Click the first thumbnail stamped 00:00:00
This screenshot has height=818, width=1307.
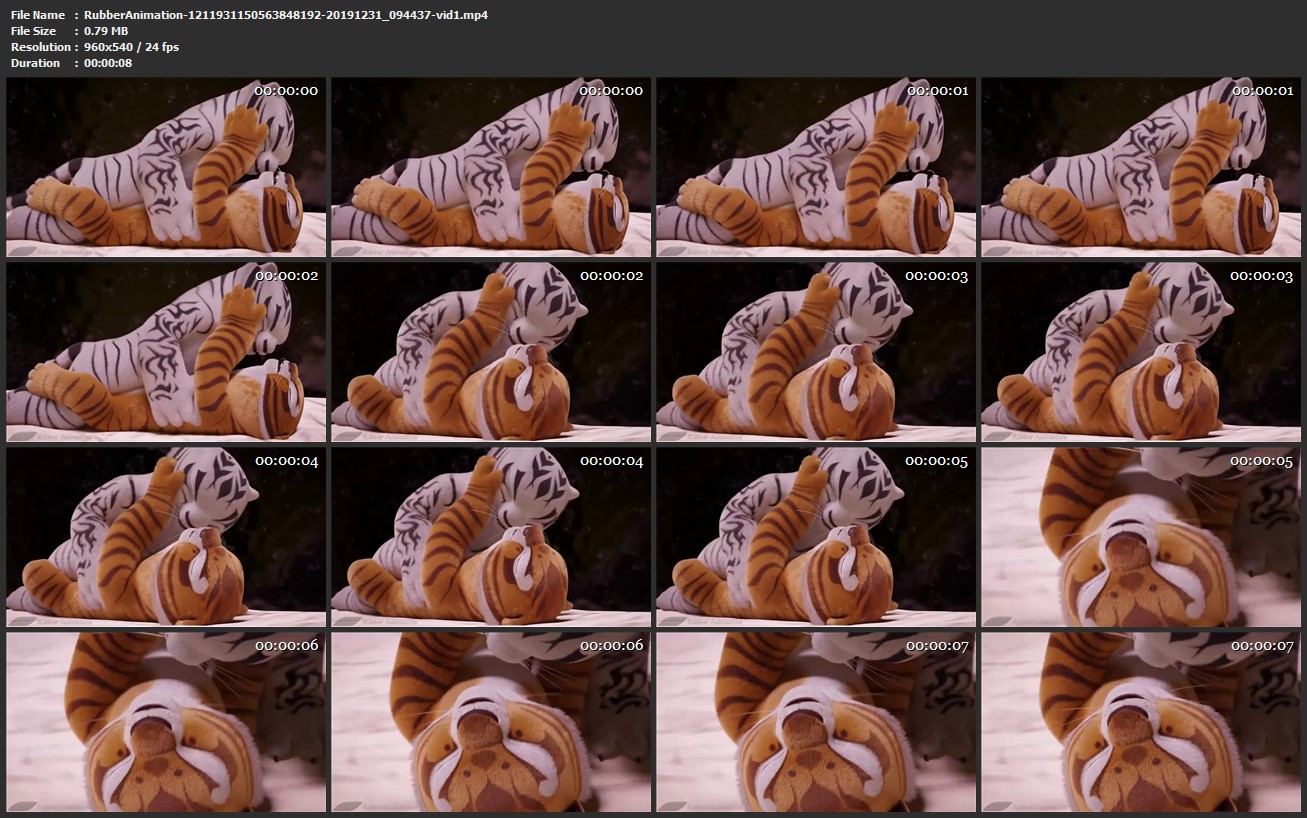click(x=166, y=167)
